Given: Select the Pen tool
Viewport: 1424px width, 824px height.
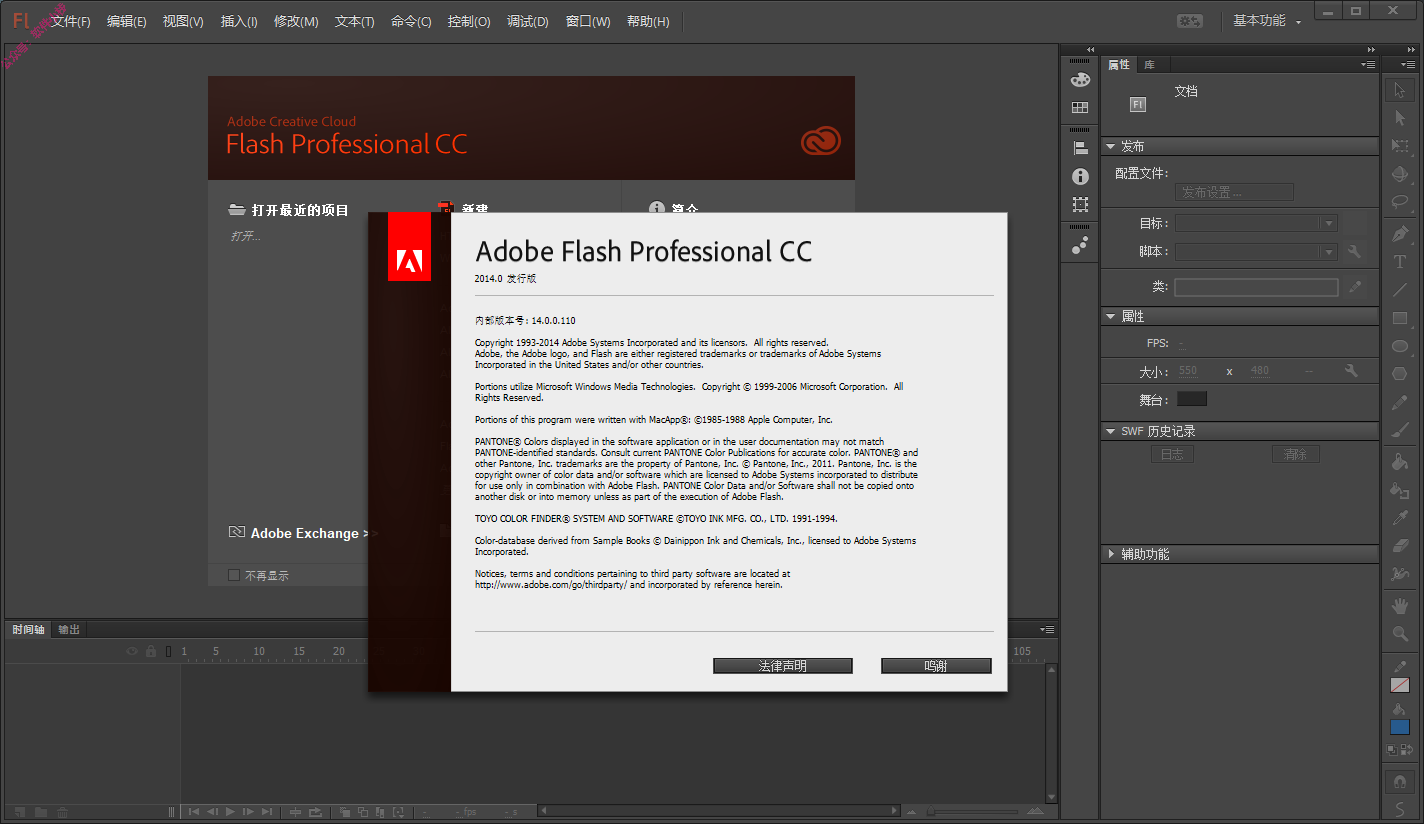Looking at the screenshot, I should click(1400, 234).
